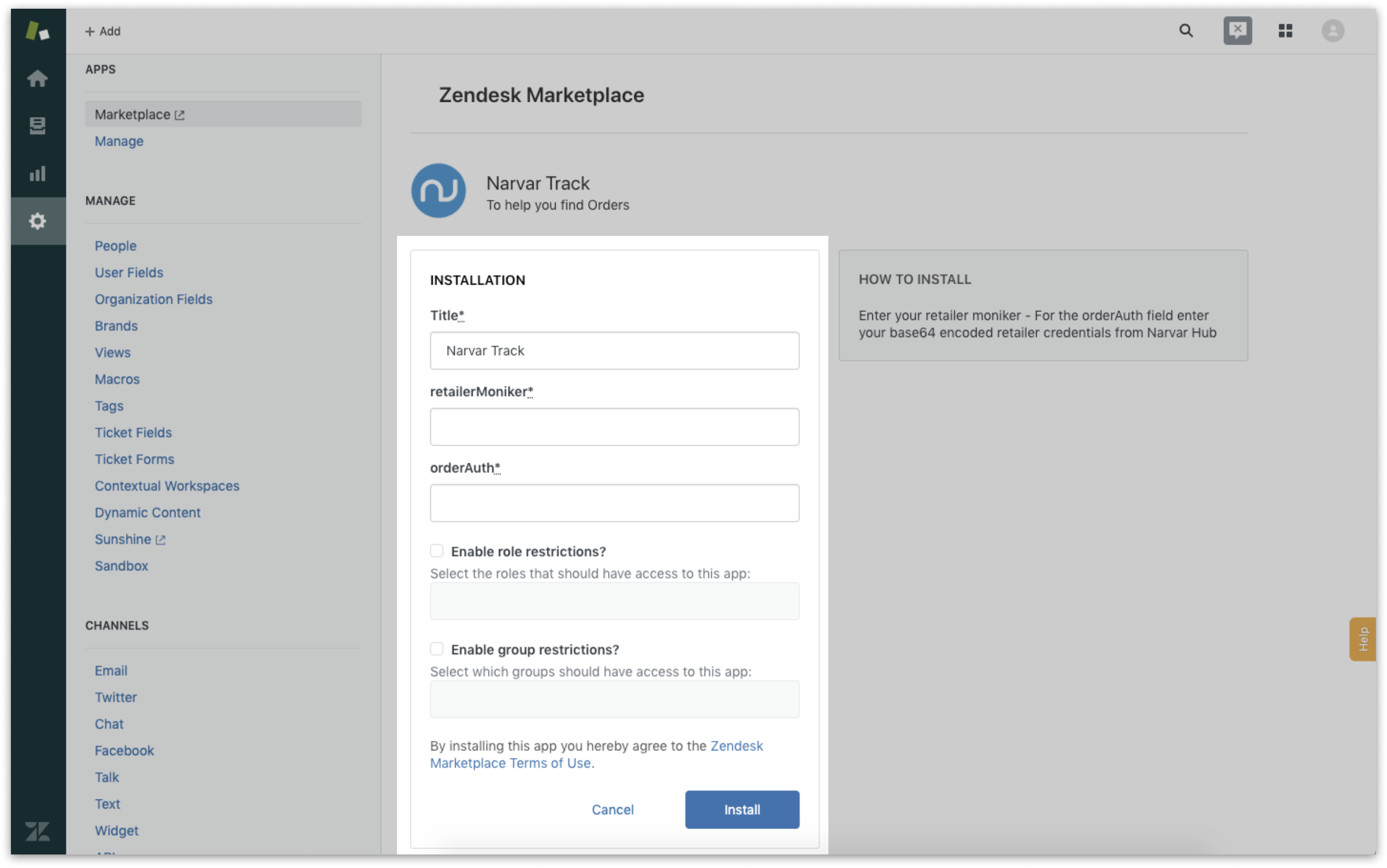The image size is (1387, 868).
Task: Click the profile avatar in the top bar
Action: click(1333, 31)
